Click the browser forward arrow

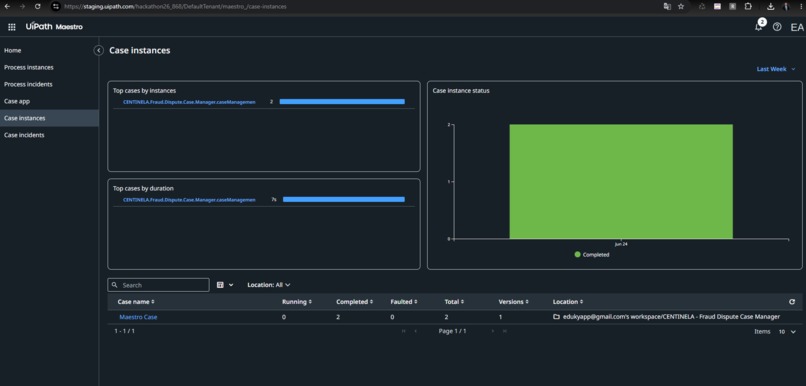coord(22,6)
